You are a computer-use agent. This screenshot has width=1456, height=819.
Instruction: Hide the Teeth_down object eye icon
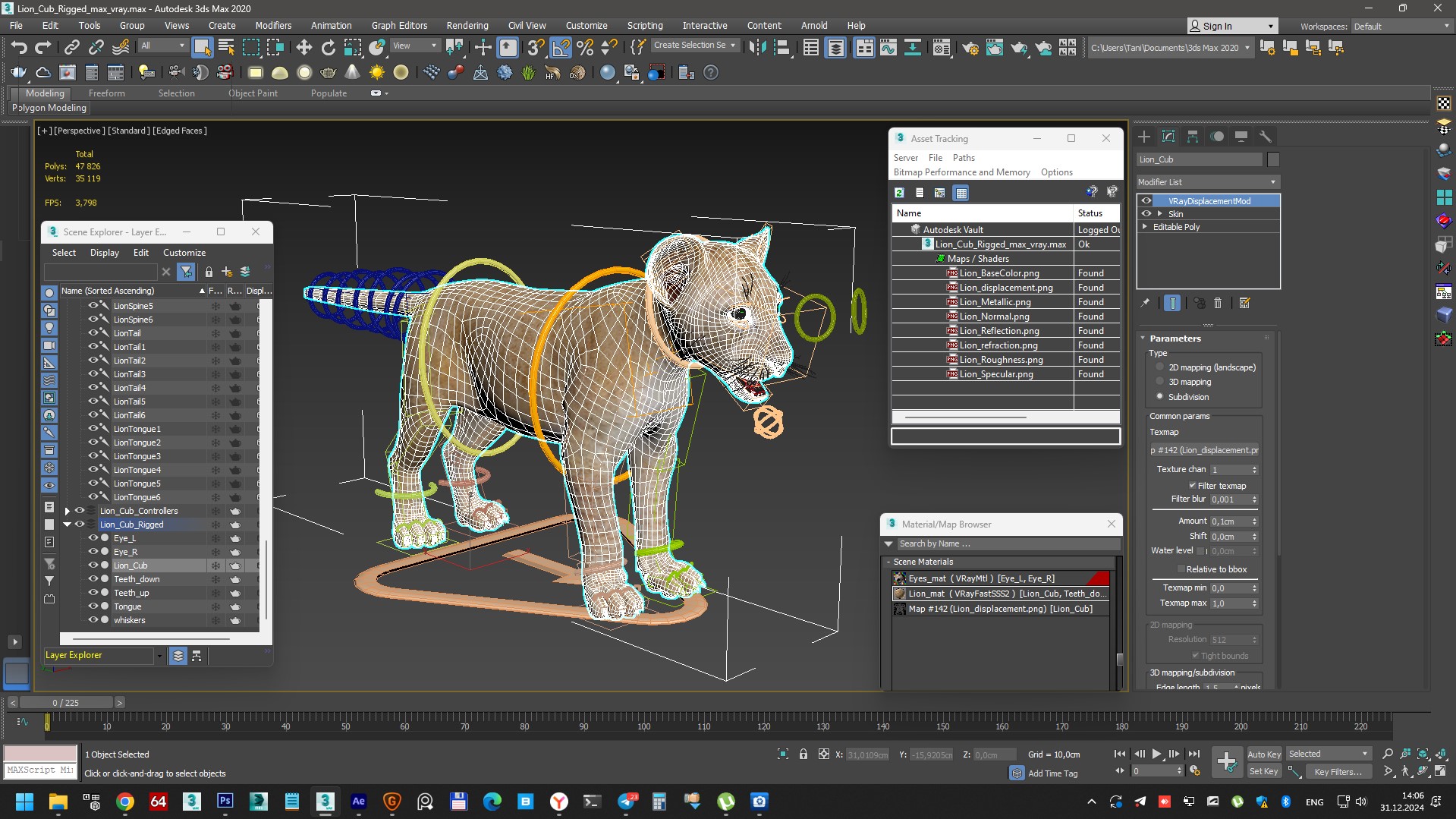coord(94,579)
